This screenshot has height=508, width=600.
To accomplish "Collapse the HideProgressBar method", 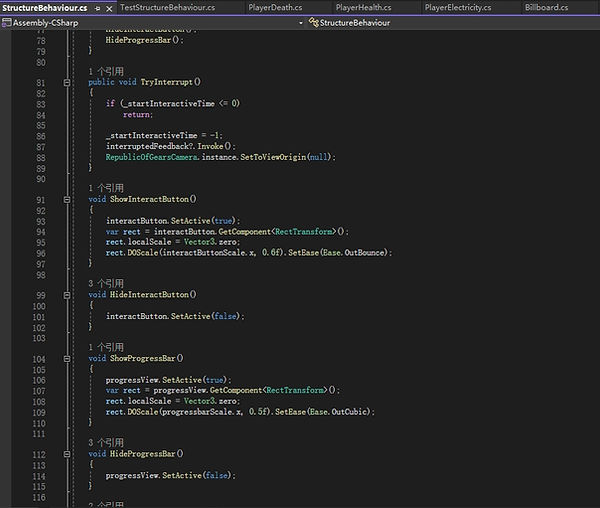I will point(67,454).
